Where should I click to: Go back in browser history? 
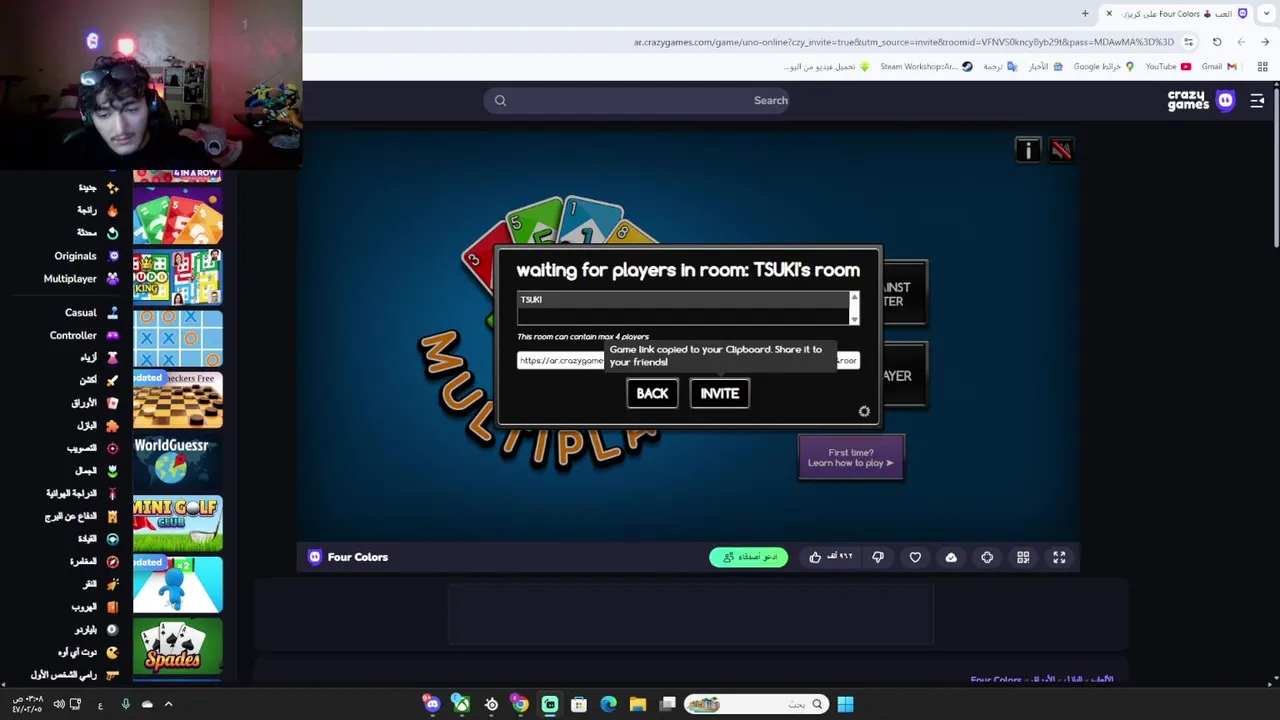1265,42
